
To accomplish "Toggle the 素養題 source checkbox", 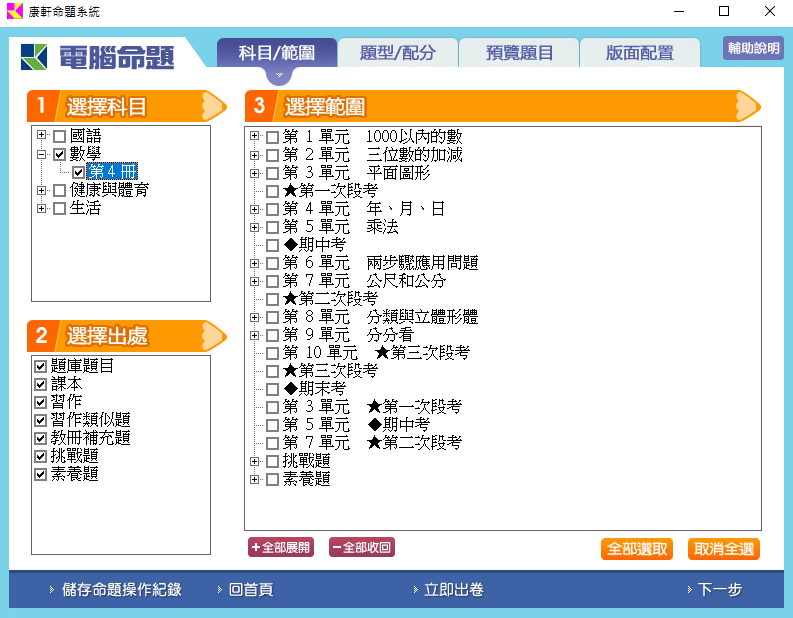I will 41,475.
